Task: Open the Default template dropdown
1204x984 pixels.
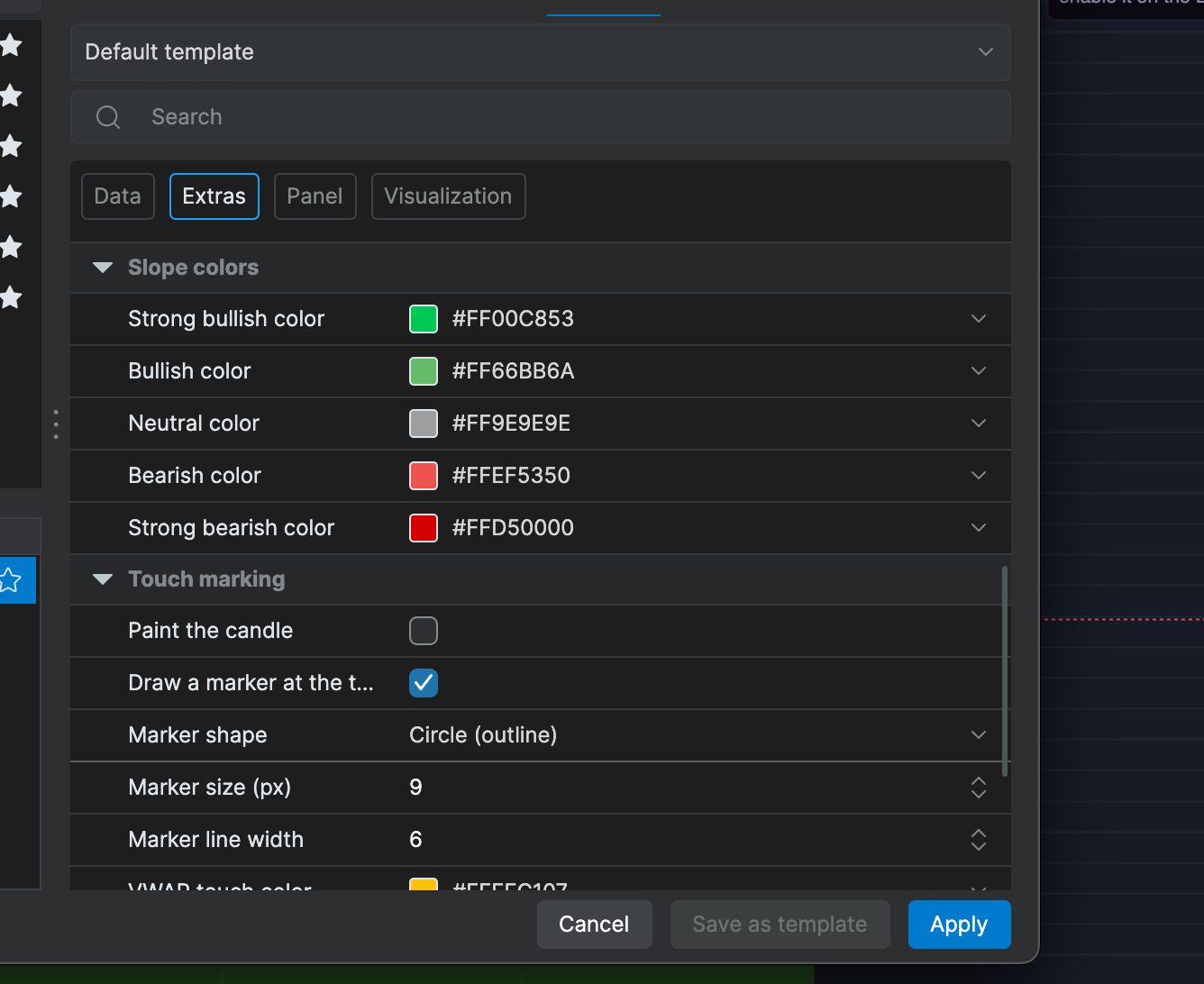Action: coord(541,52)
